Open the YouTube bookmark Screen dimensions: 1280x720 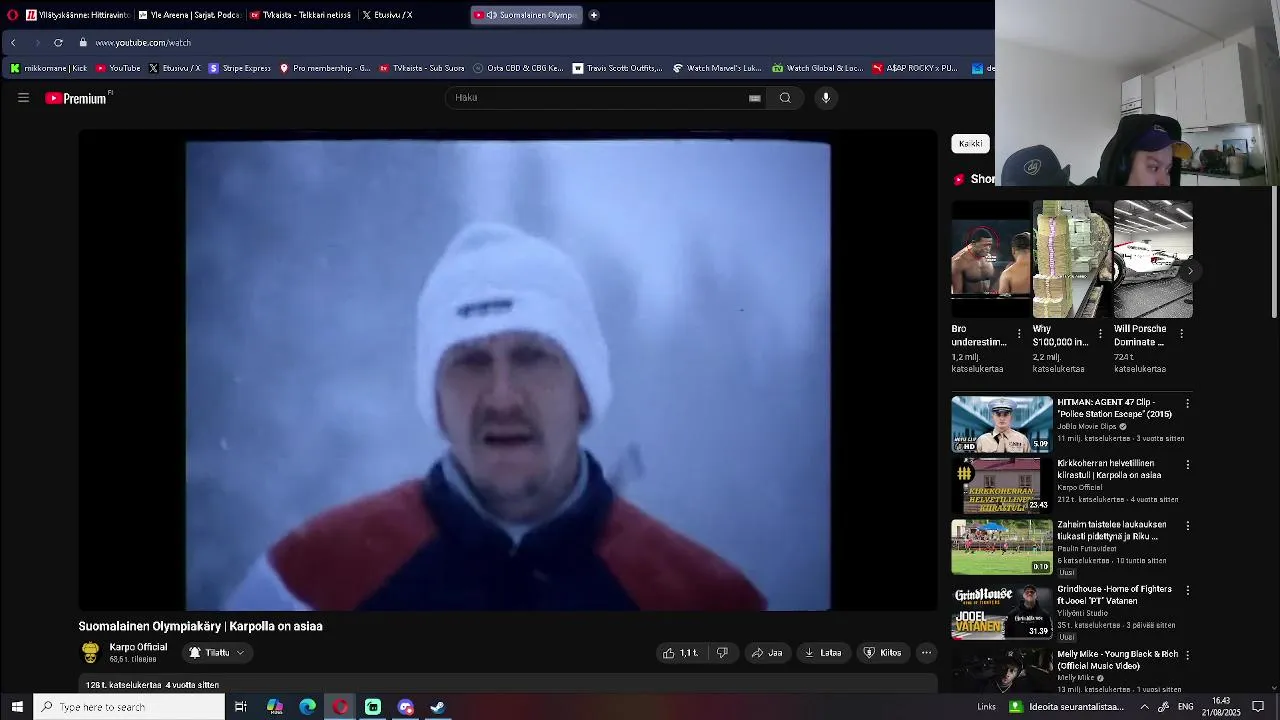coord(118,68)
